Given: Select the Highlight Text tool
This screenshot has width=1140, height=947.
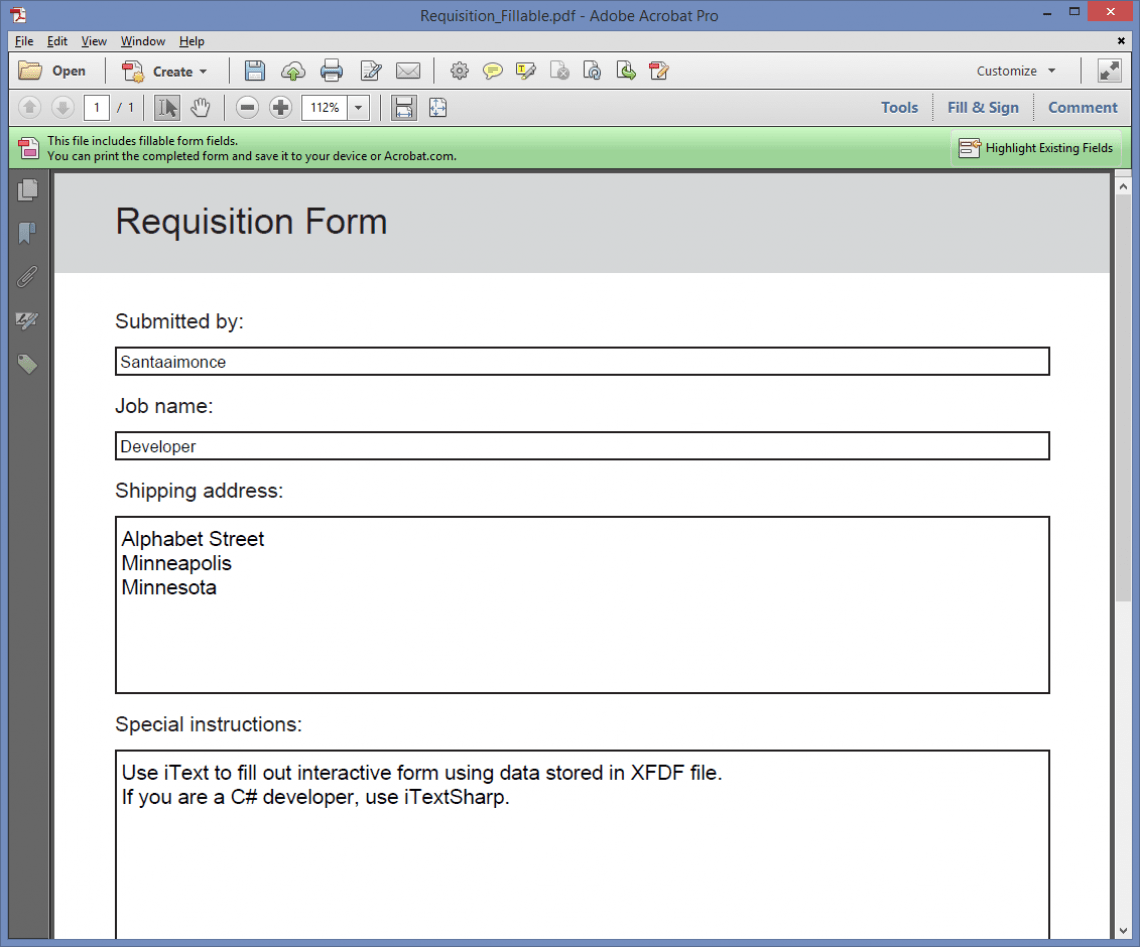Looking at the screenshot, I should 525,71.
